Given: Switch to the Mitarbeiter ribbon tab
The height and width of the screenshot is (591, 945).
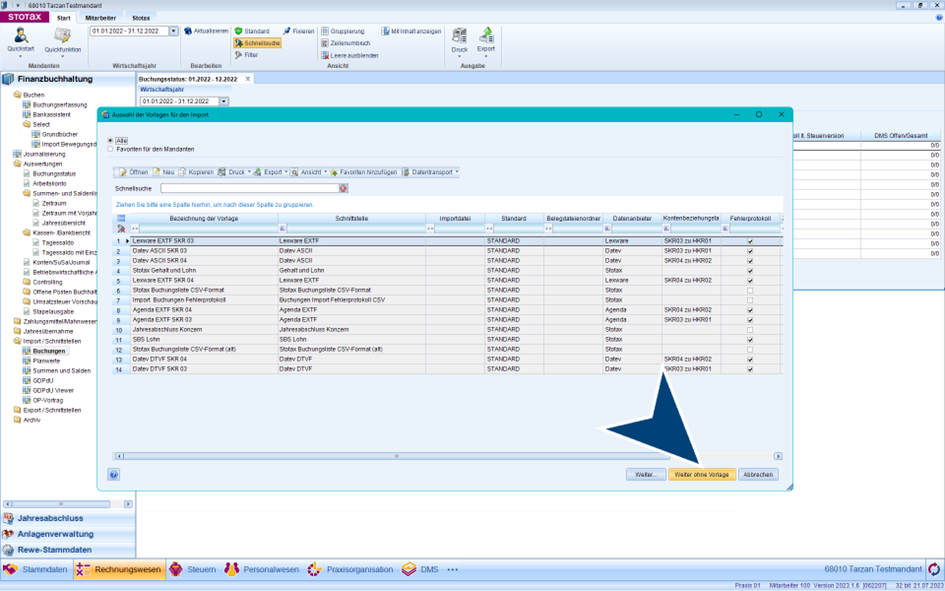Looking at the screenshot, I should point(100,17).
